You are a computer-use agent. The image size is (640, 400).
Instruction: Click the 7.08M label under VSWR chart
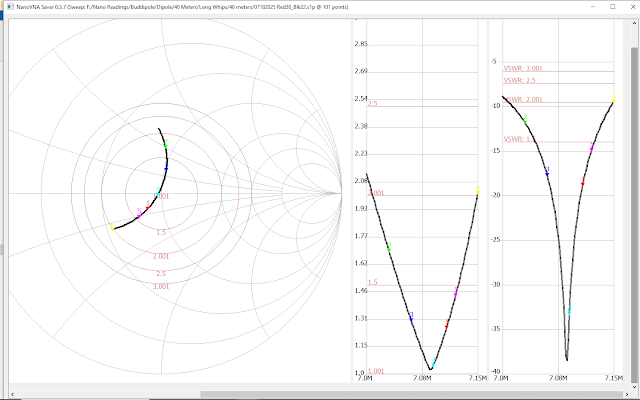422,378
